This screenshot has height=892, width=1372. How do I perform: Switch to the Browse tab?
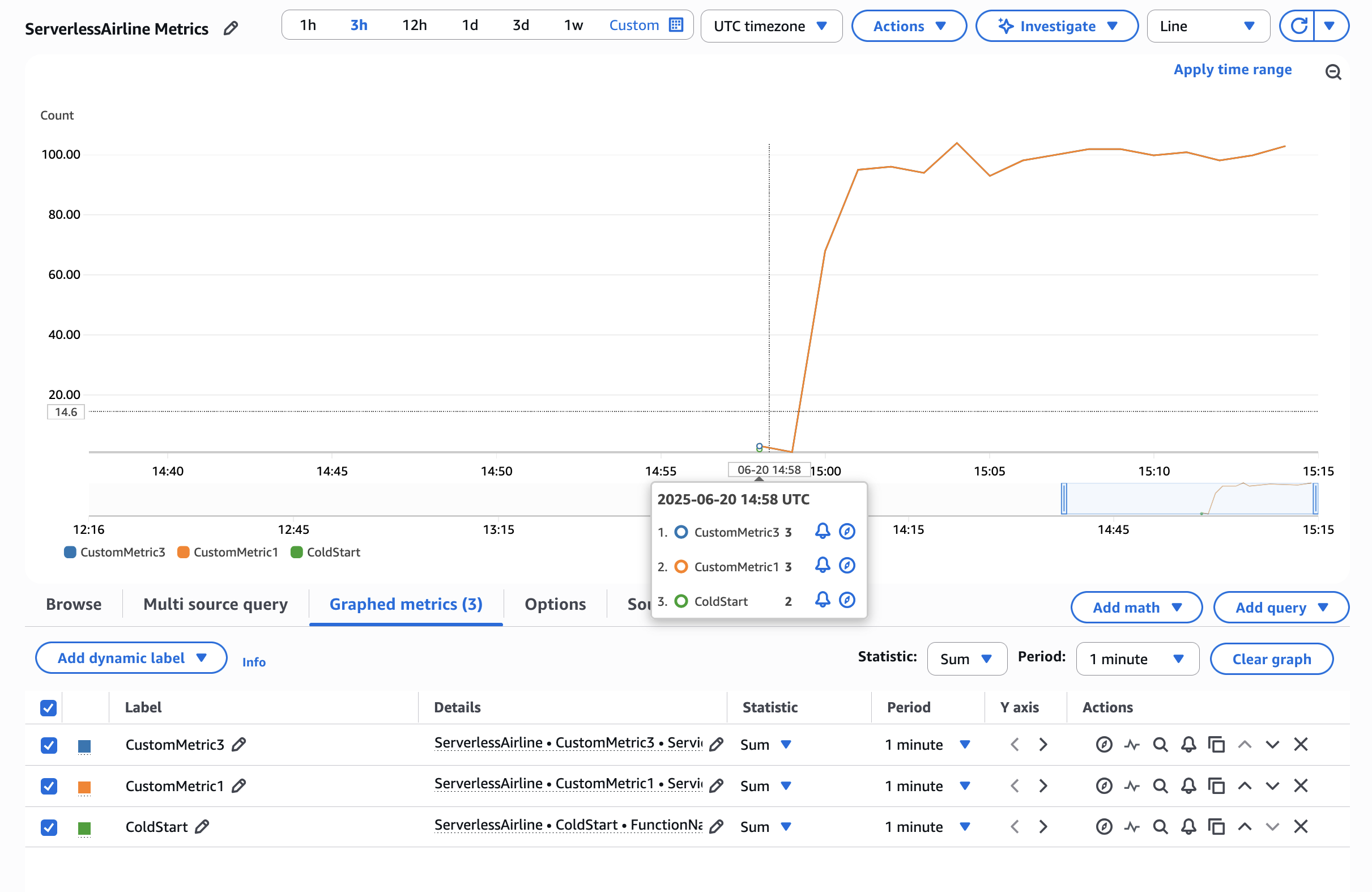[73, 604]
